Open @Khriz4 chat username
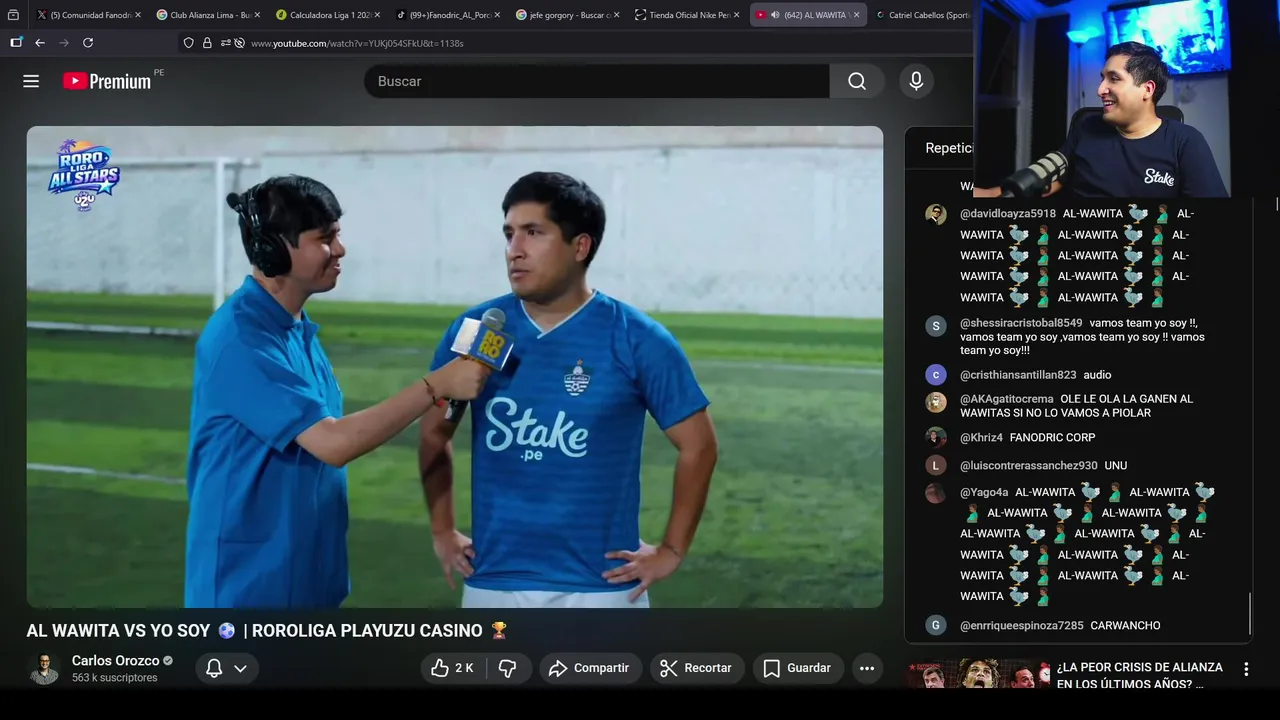Screen dimensions: 1280x720 point(981,438)
